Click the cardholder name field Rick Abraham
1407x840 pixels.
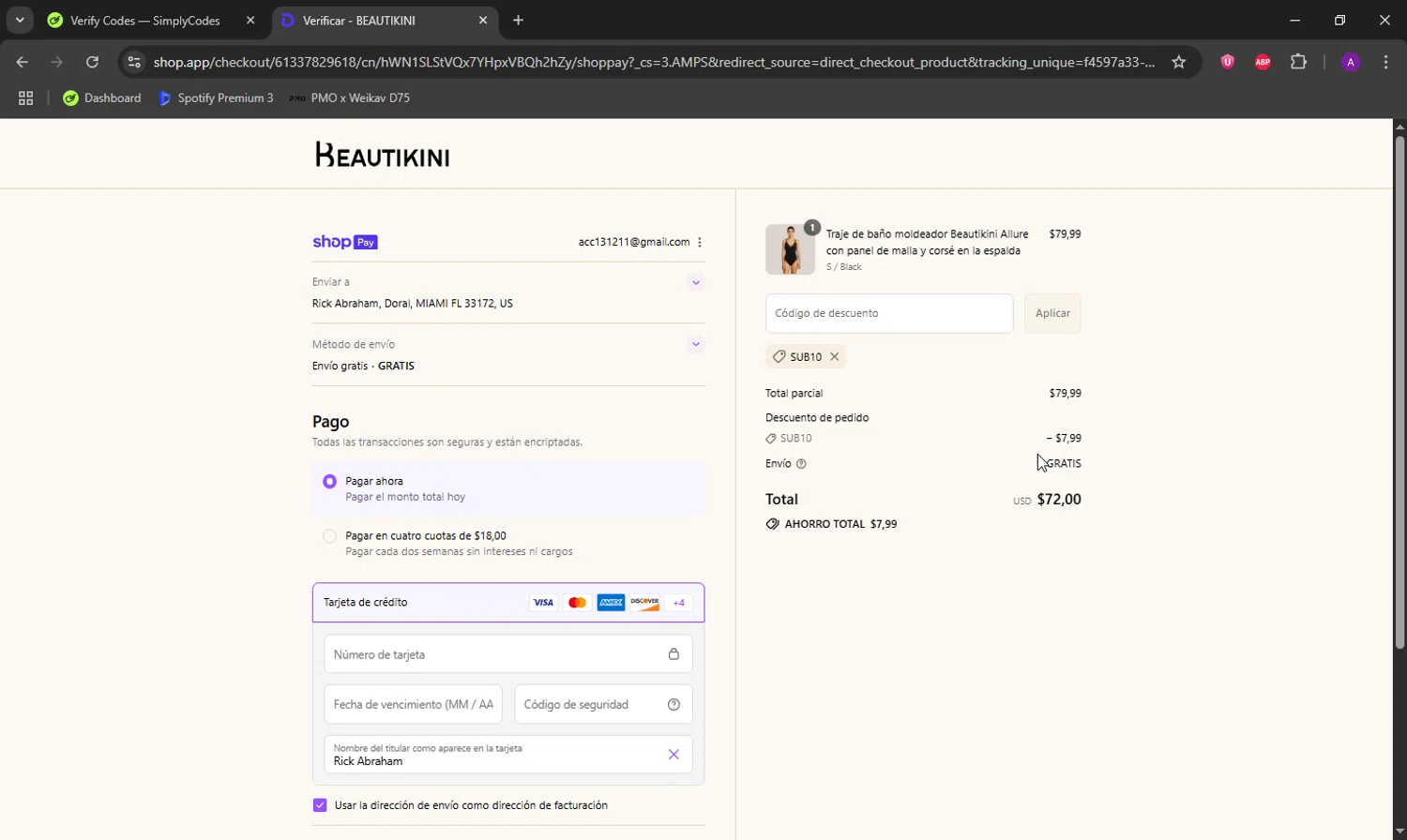pos(508,755)
